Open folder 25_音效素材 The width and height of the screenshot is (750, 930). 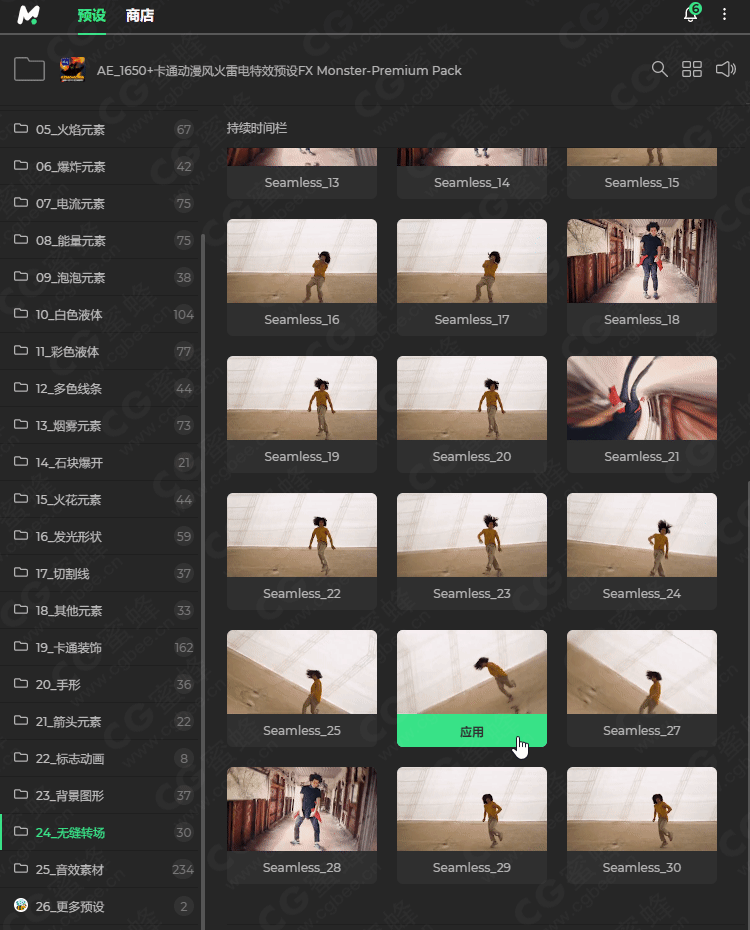[x=100, y=870]
